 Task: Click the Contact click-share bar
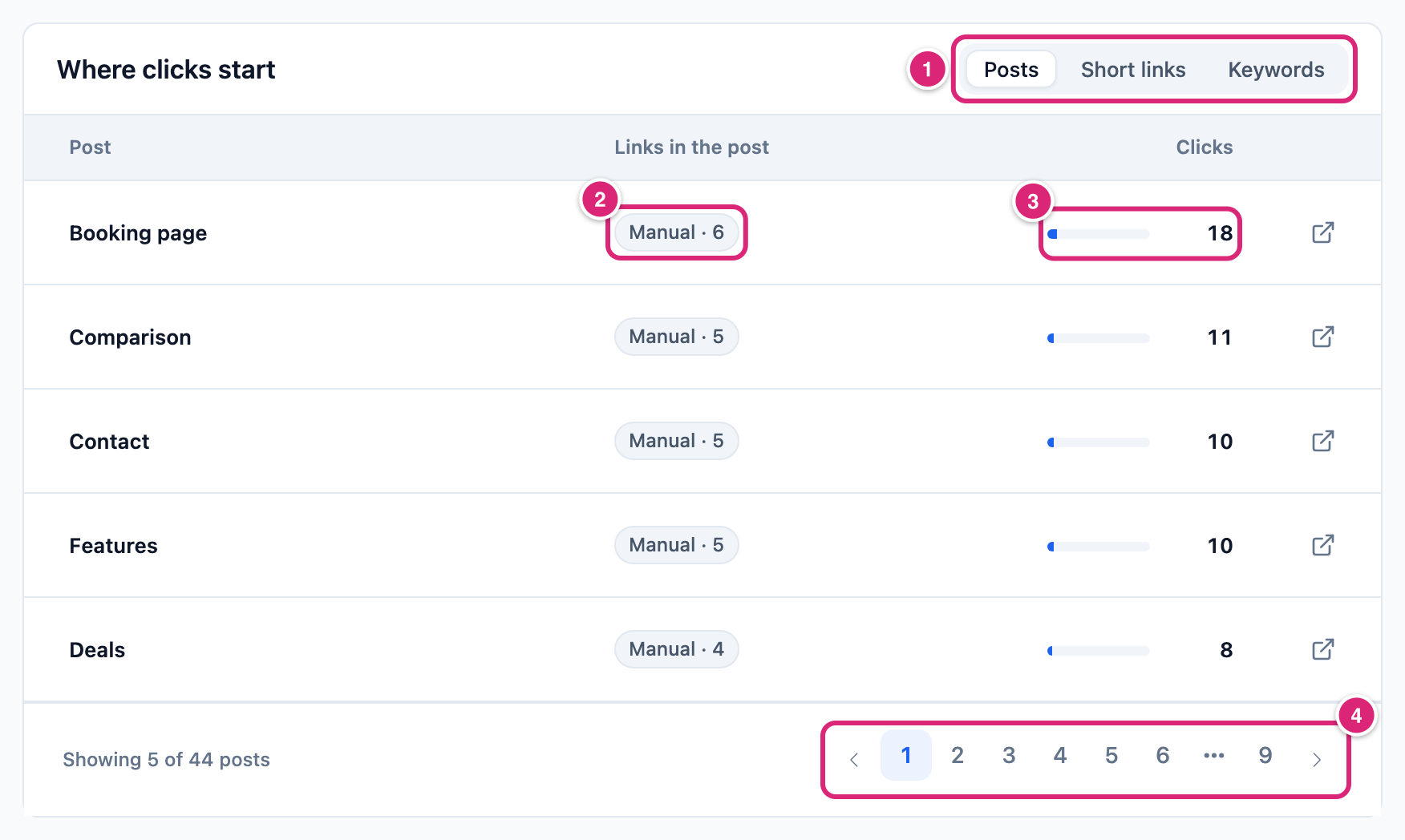tap(1098, 442)
